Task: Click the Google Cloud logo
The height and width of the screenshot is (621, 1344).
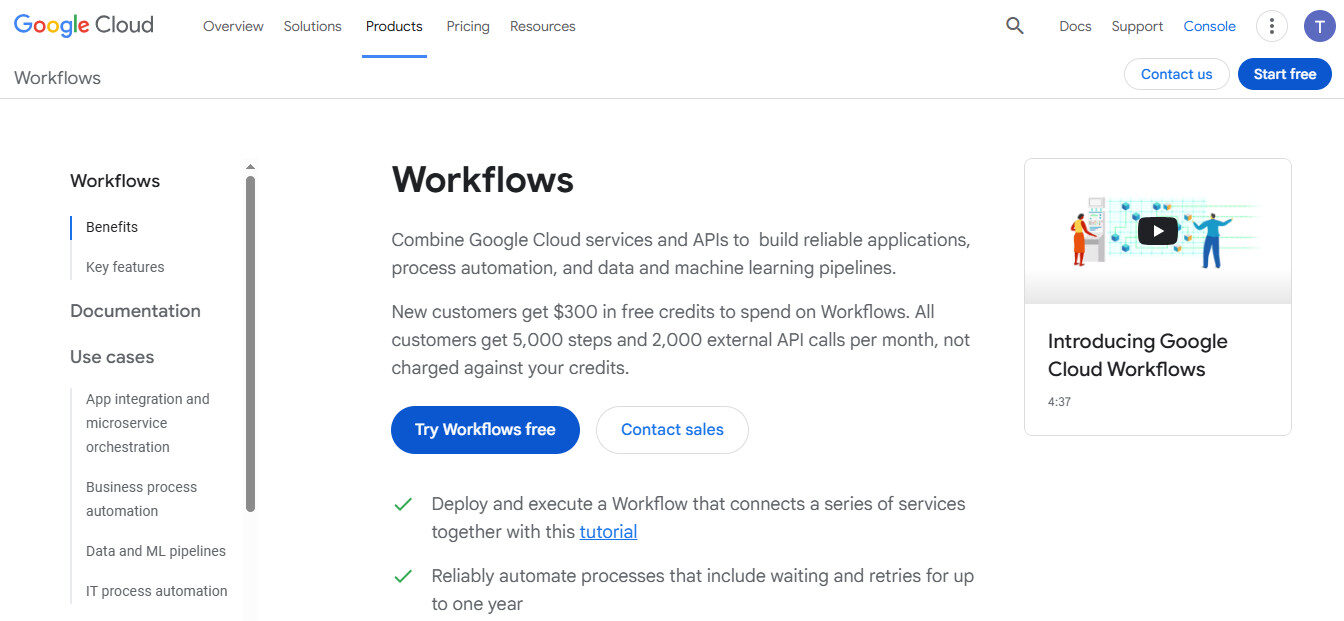Action: tap(83, 25)
